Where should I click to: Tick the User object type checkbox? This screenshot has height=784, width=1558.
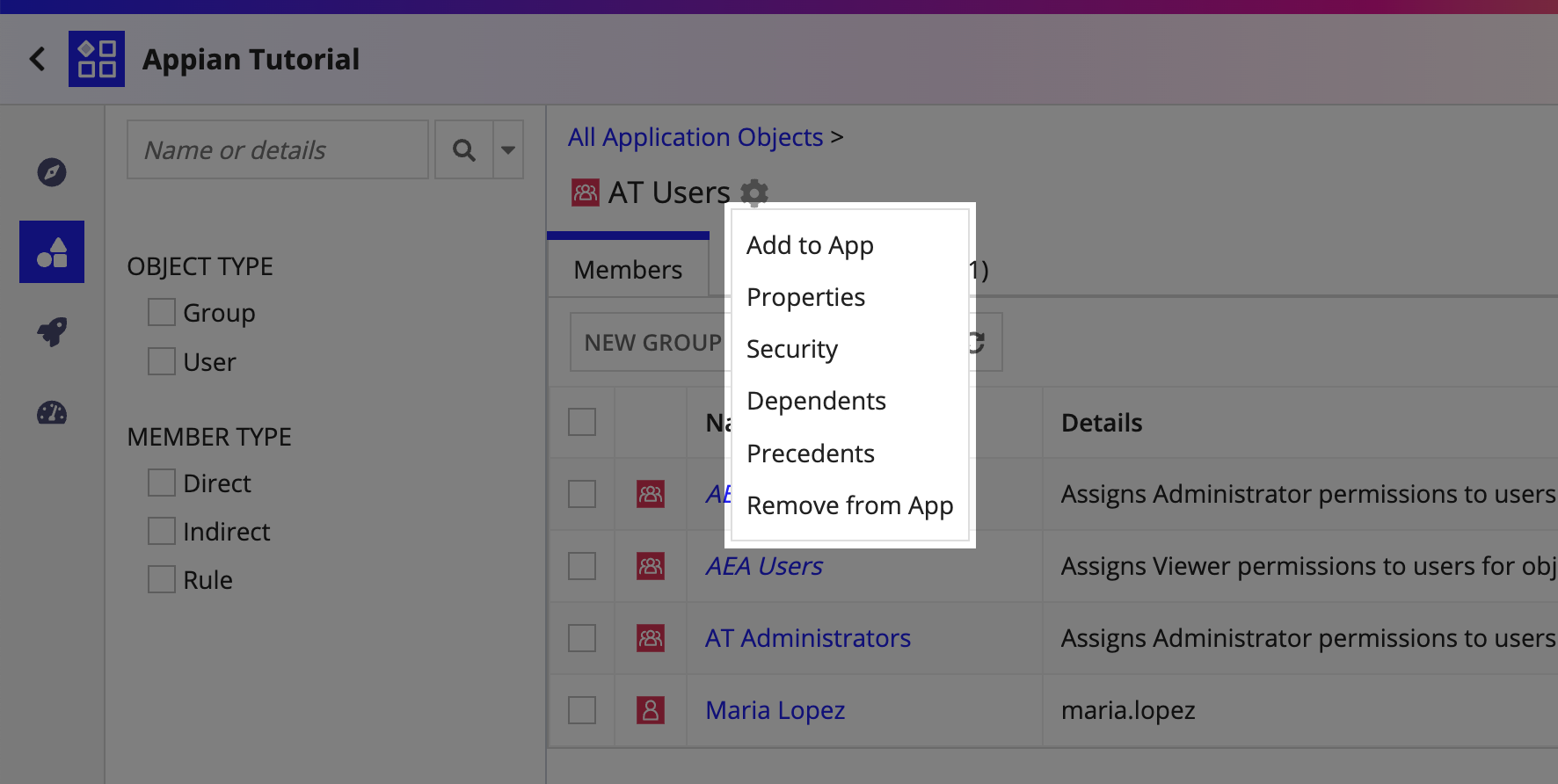(162, 361)
